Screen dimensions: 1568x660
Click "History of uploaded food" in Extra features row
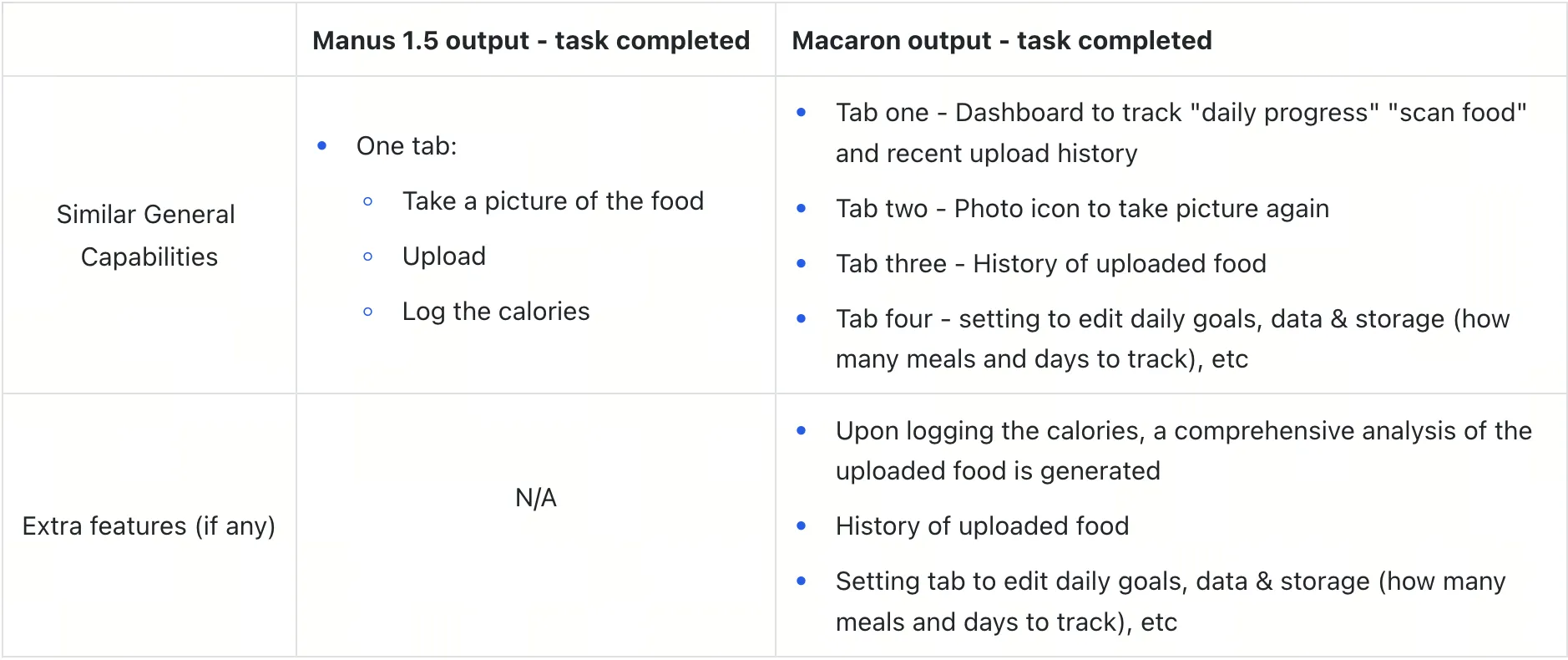[x=982, y=526]
